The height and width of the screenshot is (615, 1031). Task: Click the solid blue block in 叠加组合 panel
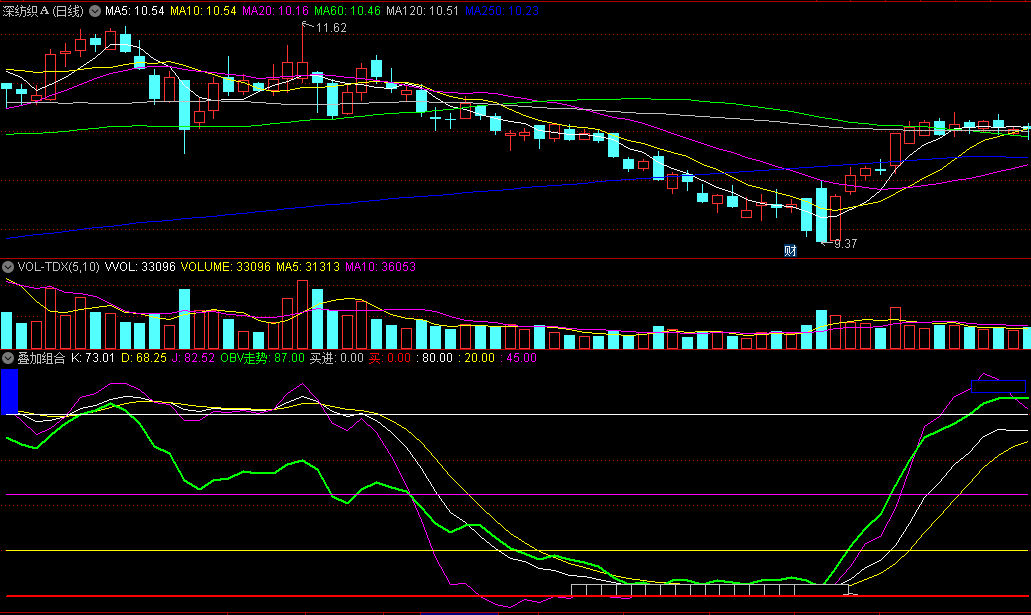click(9, 392)
